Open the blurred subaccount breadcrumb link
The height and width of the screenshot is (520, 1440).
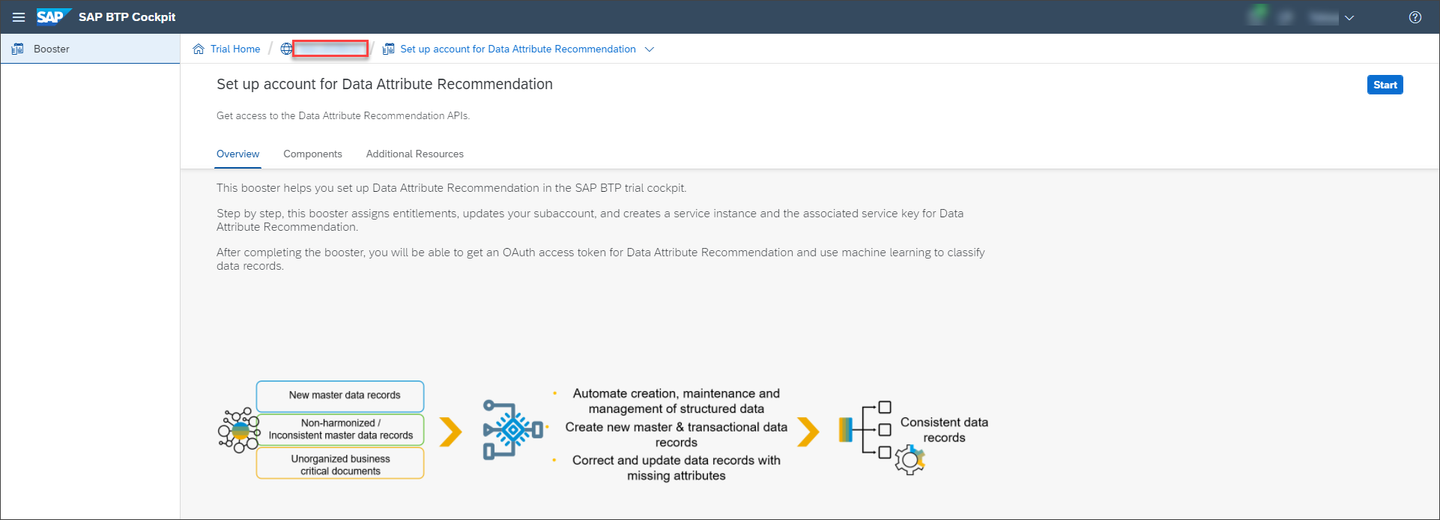pos(331,49)
